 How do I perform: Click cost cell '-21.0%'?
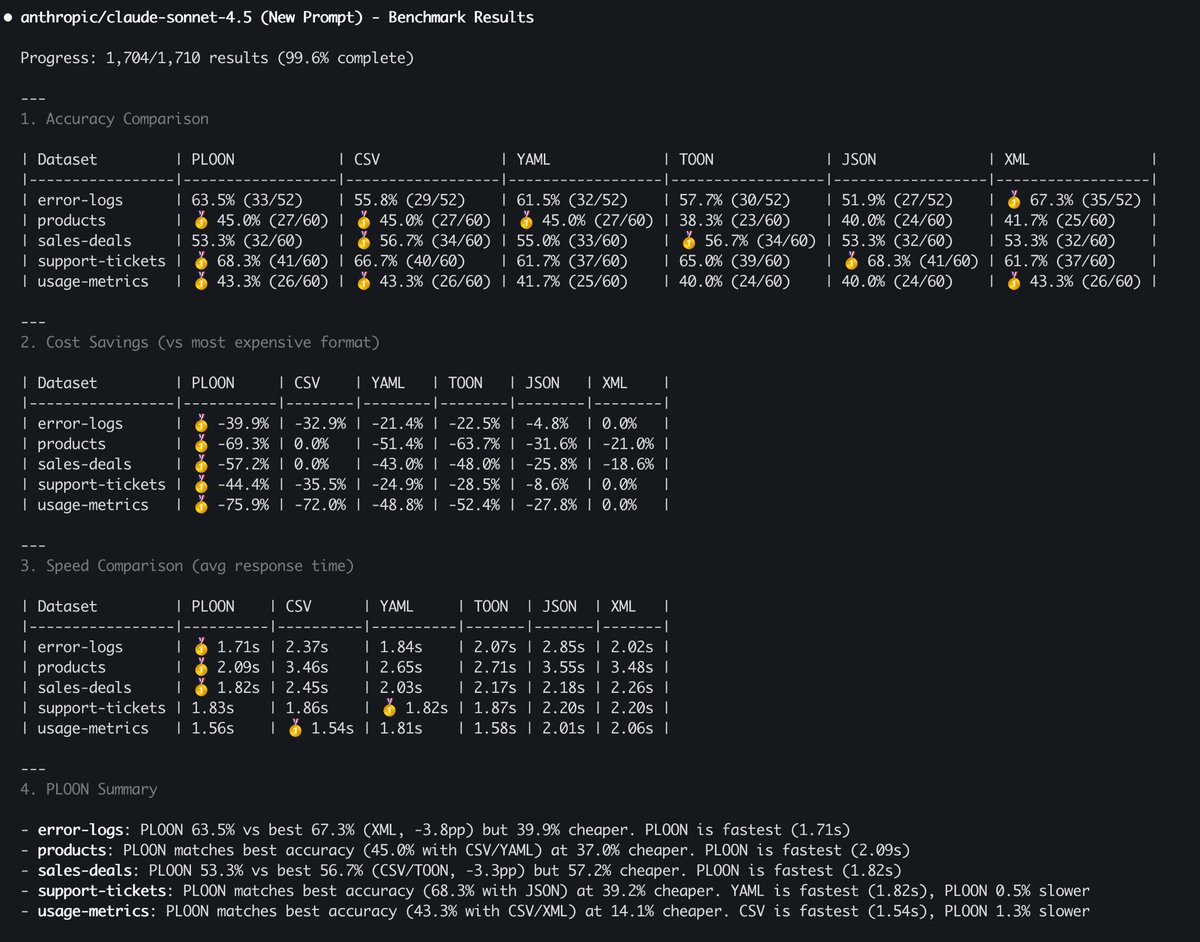[x=629, y=444]
